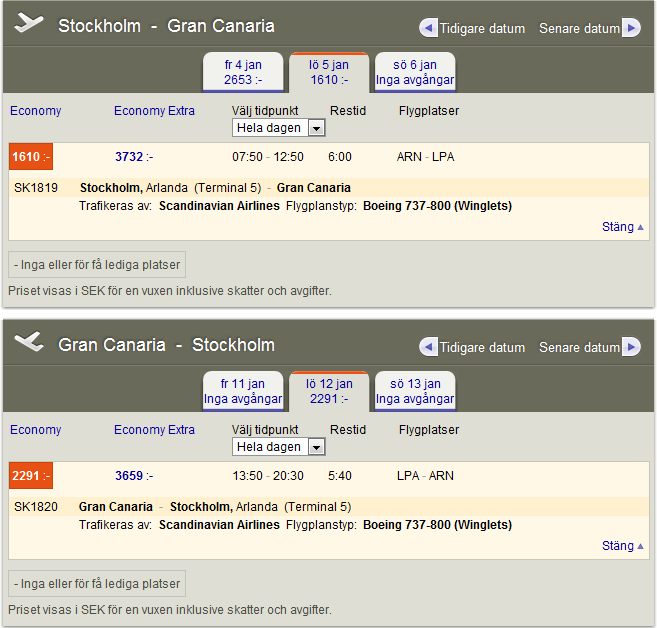Click the airplane landing icon in the return header
The width and height of the screenshot is (657, 628).
coord(31,343)
